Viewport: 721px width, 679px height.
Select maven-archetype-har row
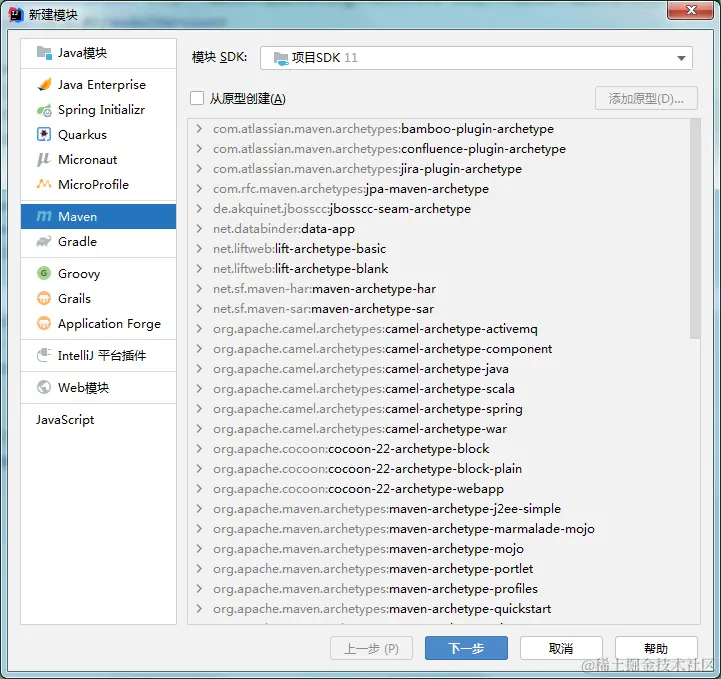(439, 289)
